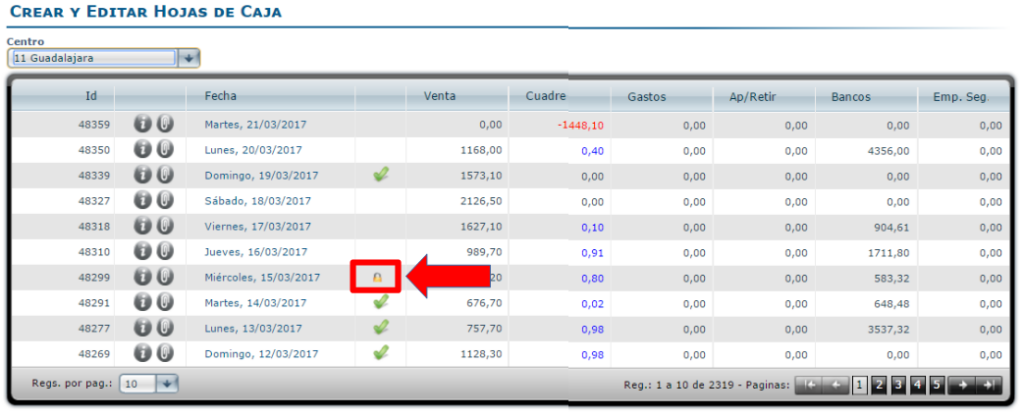1024x415 pixels.
Task: Click attachment paperclip for record 48350
Action: (165, 149)
